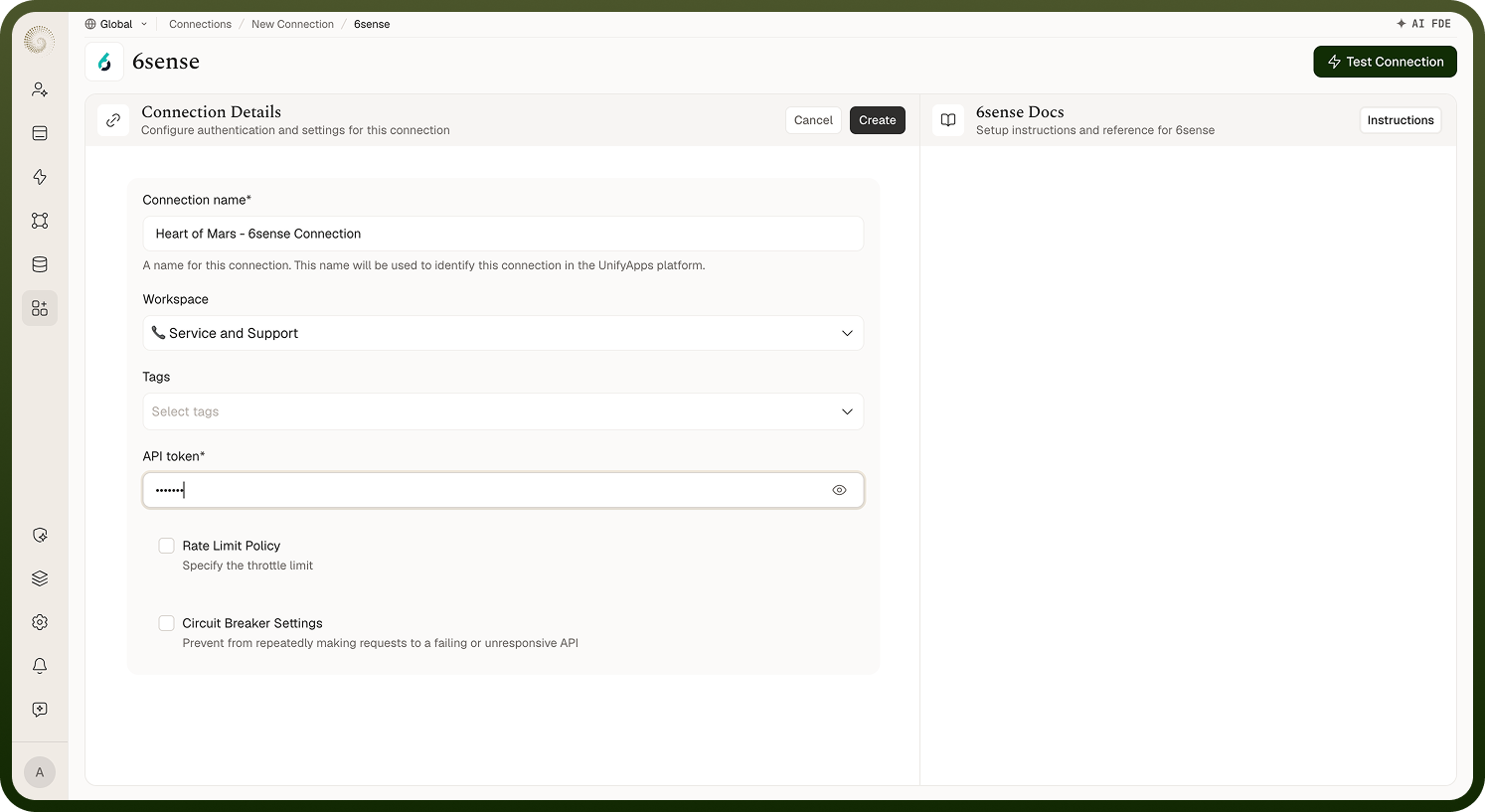Click Create to save the connection
Image resolution: width=1485 pixels, height=812 pixels.
(x=878, y=120)
